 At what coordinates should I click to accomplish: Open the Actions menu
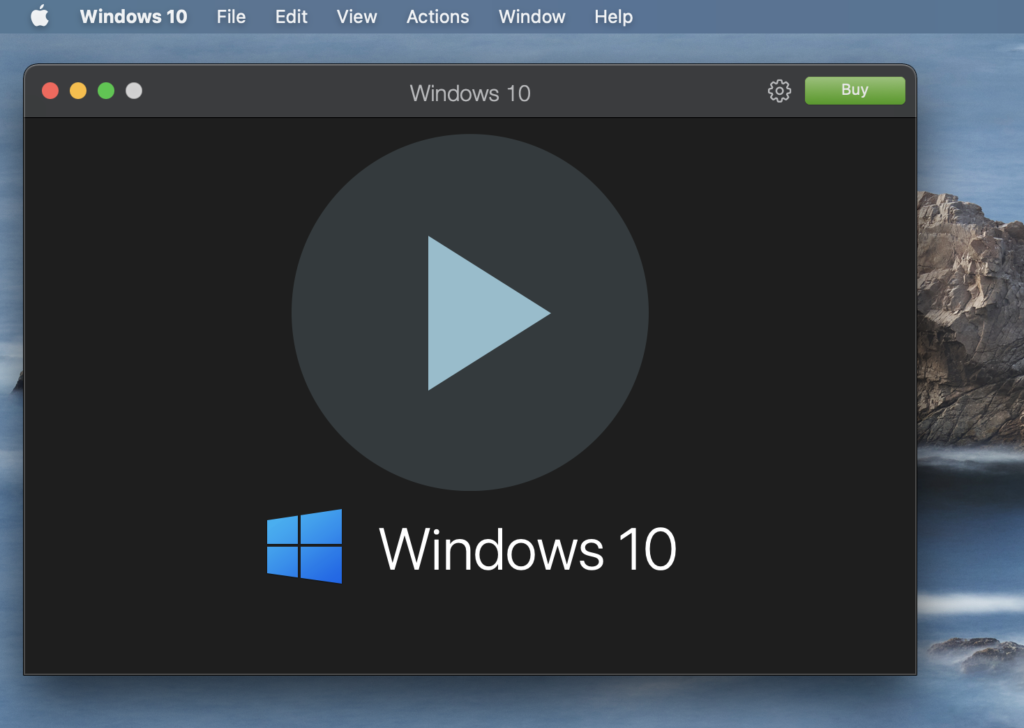[x=438, y=16]
